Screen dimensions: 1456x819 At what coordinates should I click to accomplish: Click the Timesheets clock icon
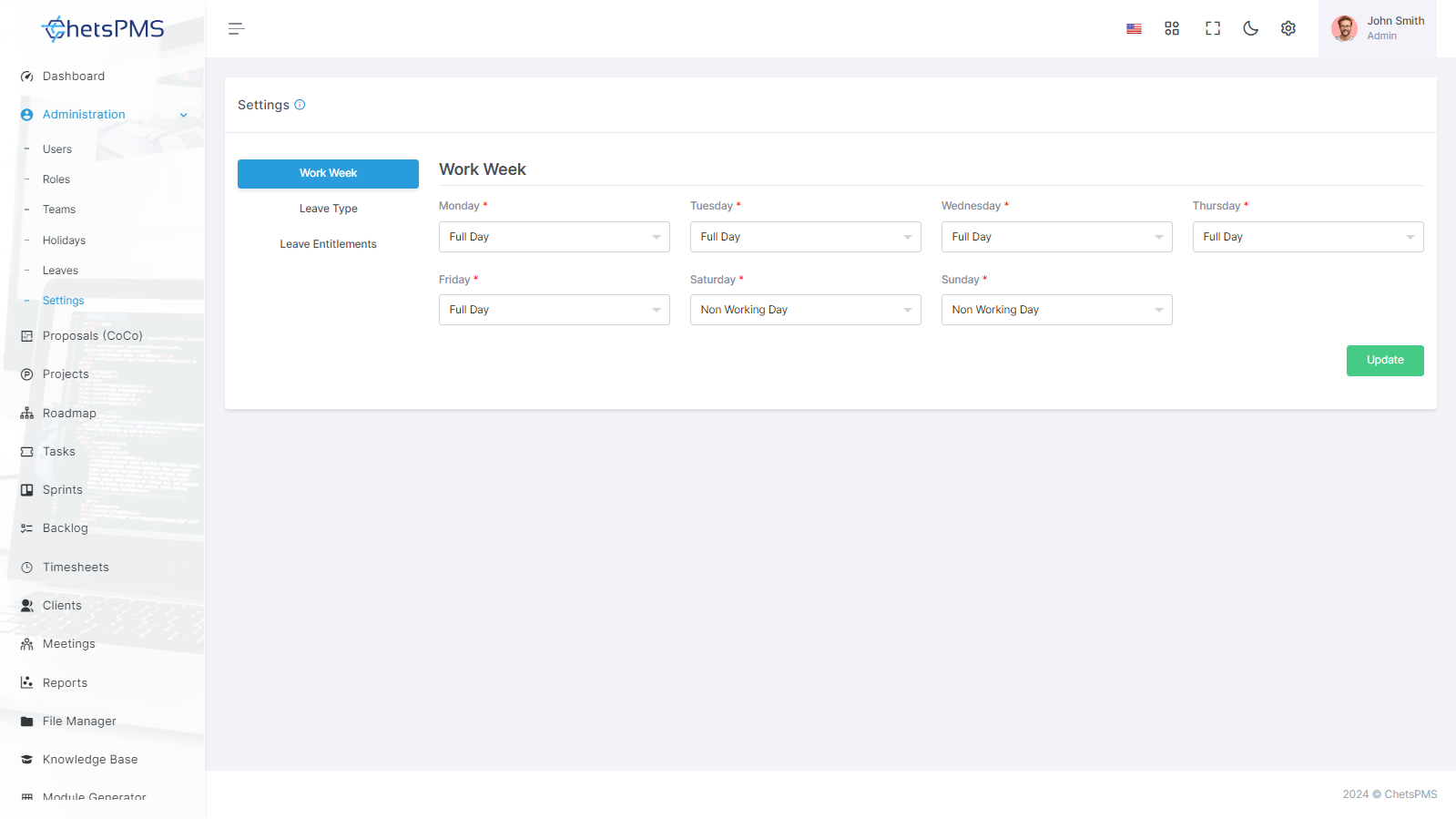point(27,568)
